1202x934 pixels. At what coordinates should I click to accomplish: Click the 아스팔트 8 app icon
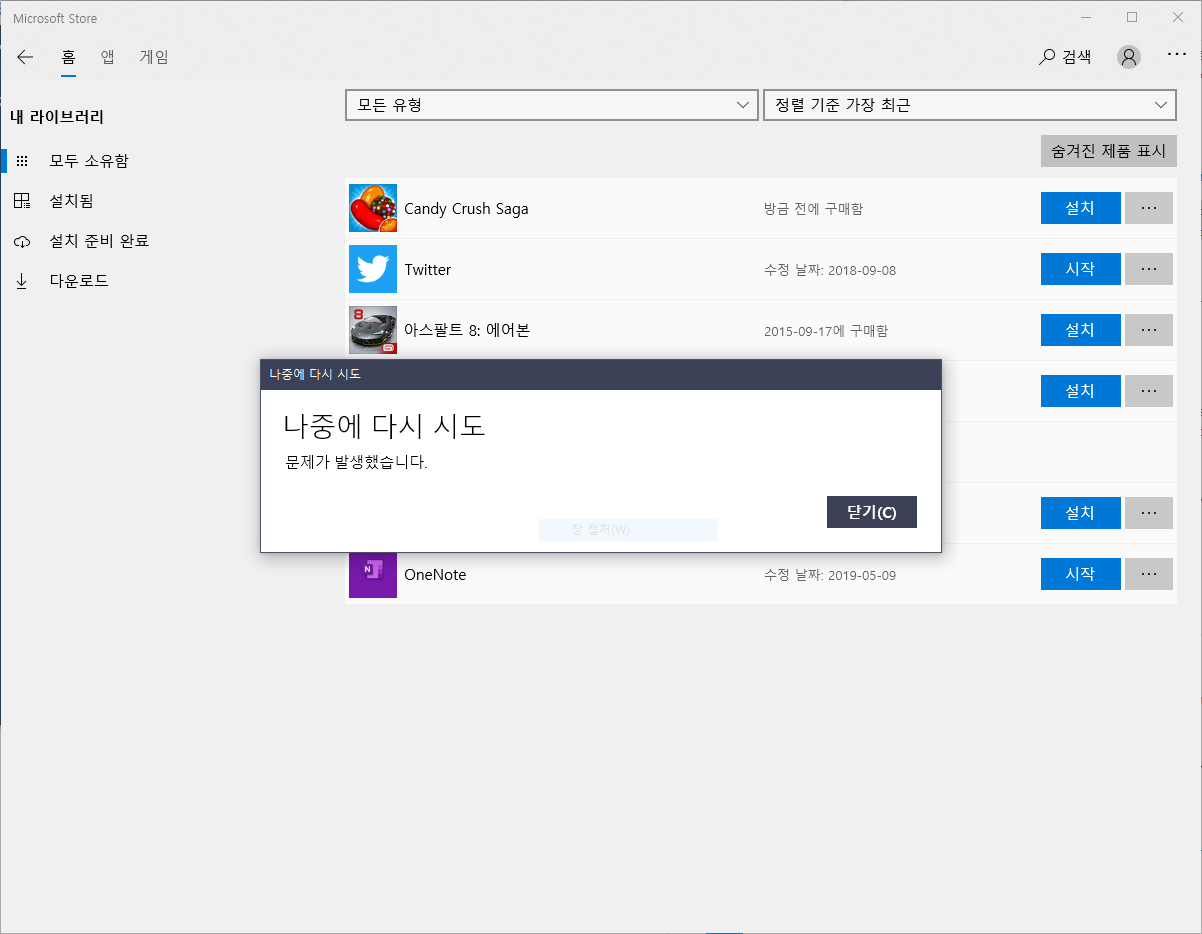373,330
